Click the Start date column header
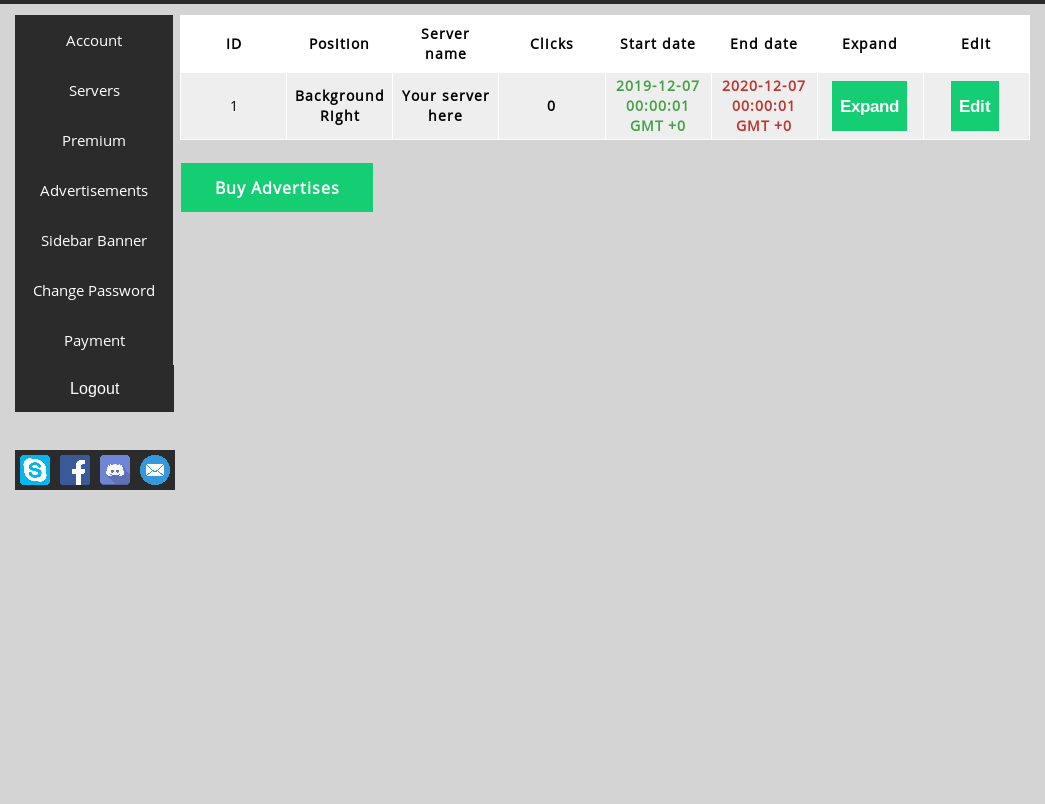This screenshot has height=804, width=1045. click(x=657, y=44)
